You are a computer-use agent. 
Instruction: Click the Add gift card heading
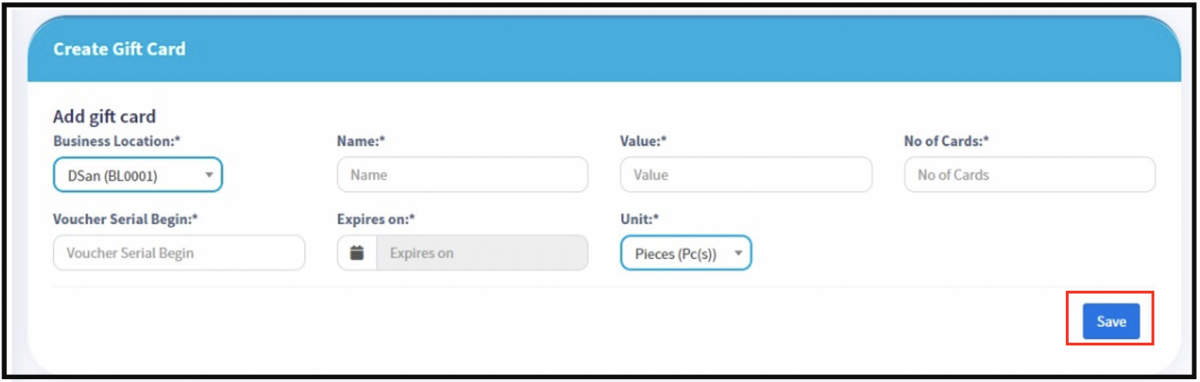(104, 117)
